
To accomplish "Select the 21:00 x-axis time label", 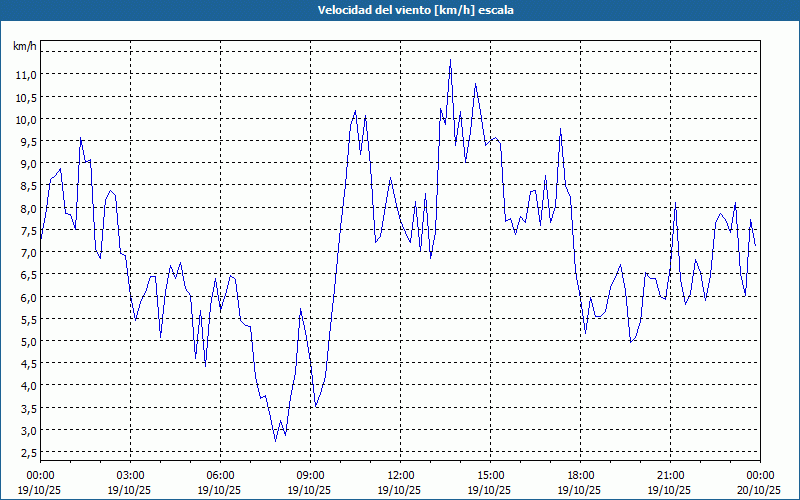I will tap(670, 475).
